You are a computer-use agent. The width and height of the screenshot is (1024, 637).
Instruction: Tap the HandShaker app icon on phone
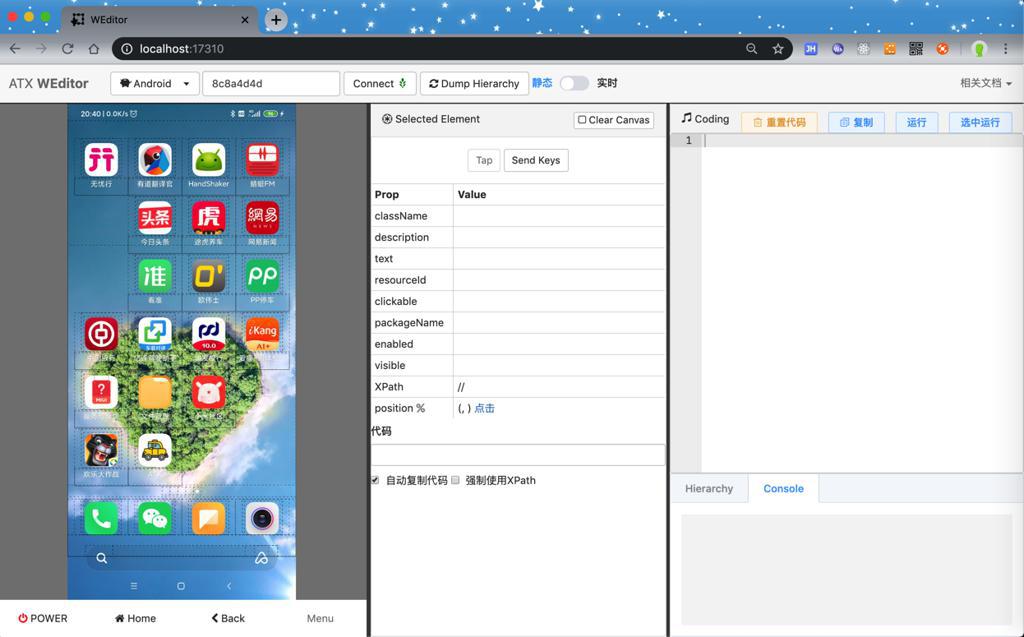tap(208, 160)
